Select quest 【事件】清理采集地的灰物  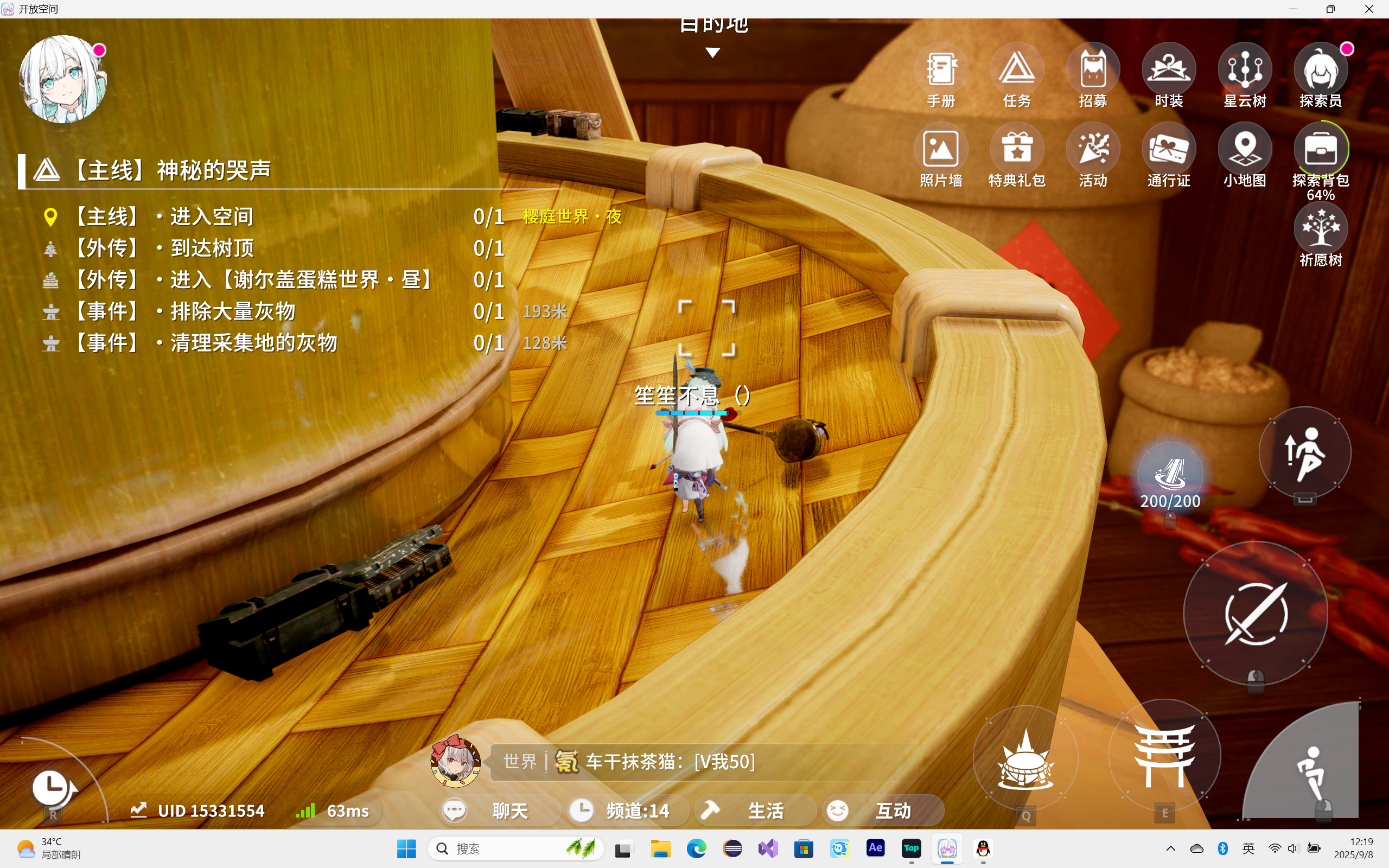pyautogui.click(x=276, y=343)
